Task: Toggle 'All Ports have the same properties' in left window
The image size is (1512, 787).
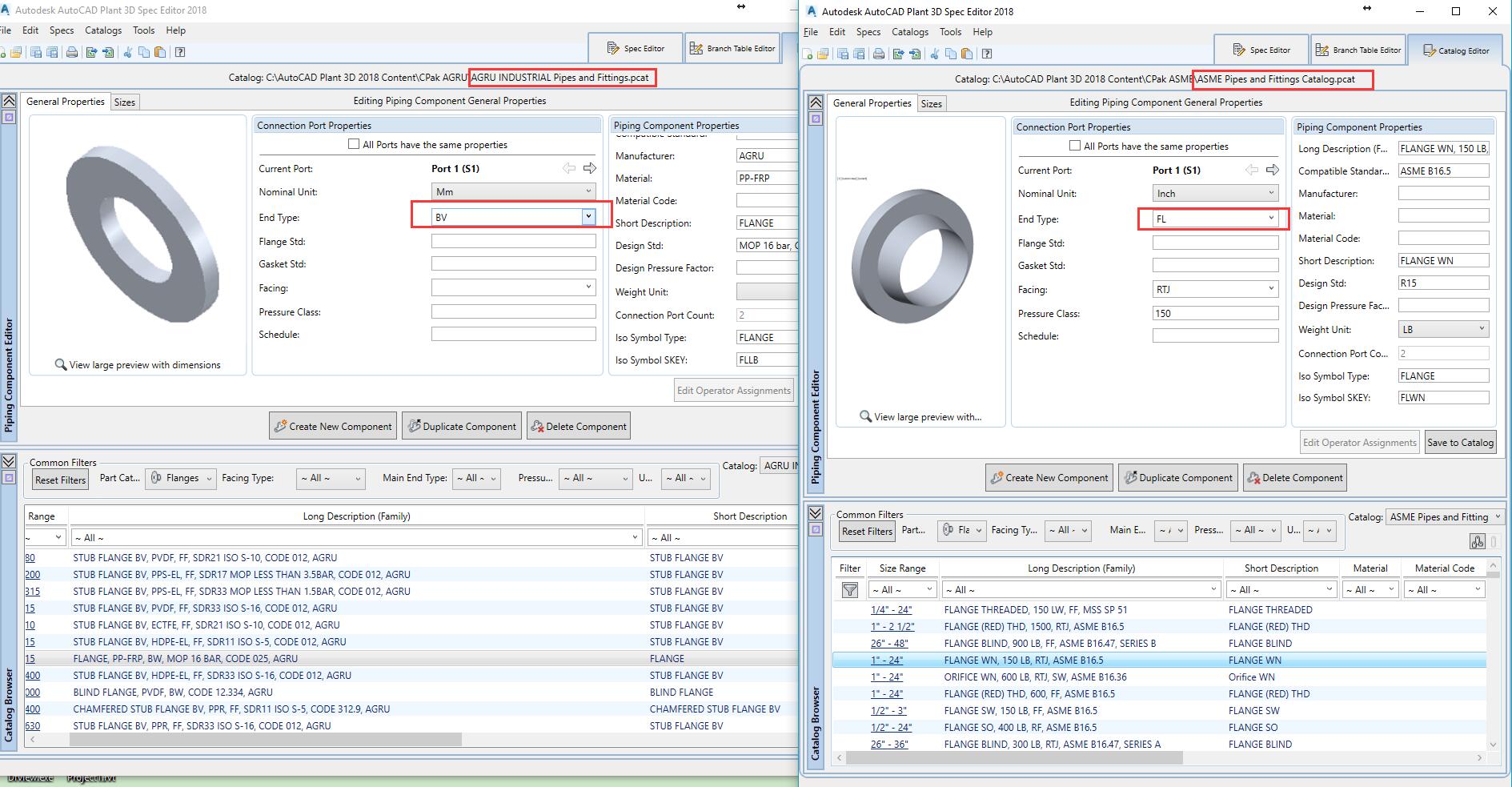Action: 354,144
